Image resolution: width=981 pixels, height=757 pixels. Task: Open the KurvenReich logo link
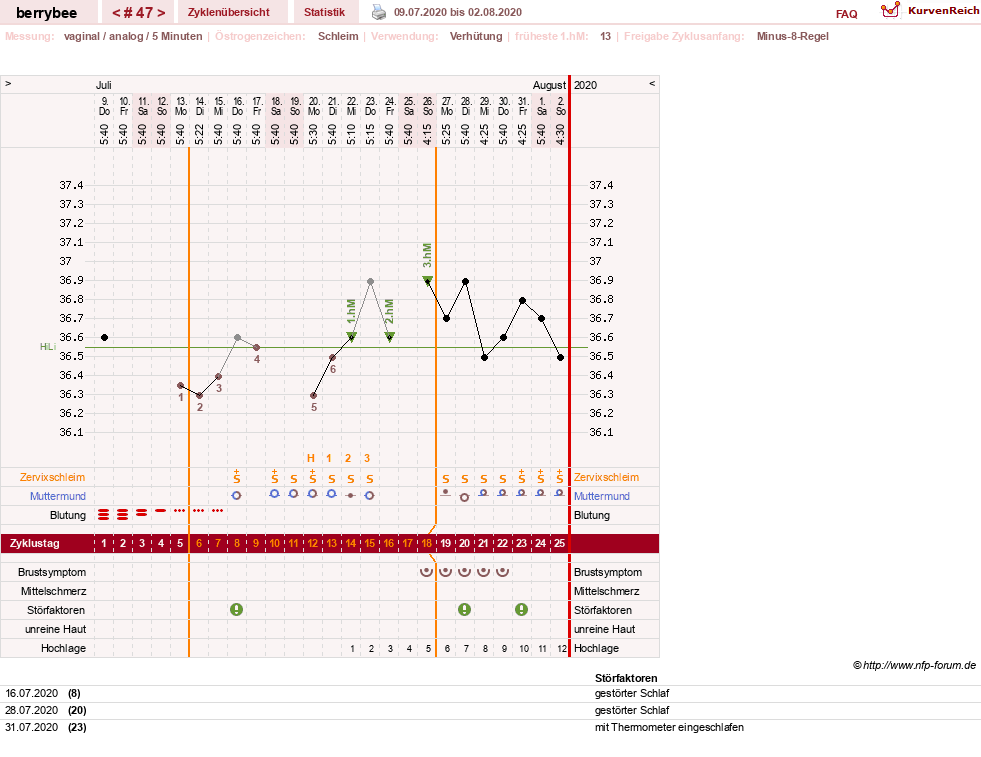pyautogui.click(x=930, y=11)
